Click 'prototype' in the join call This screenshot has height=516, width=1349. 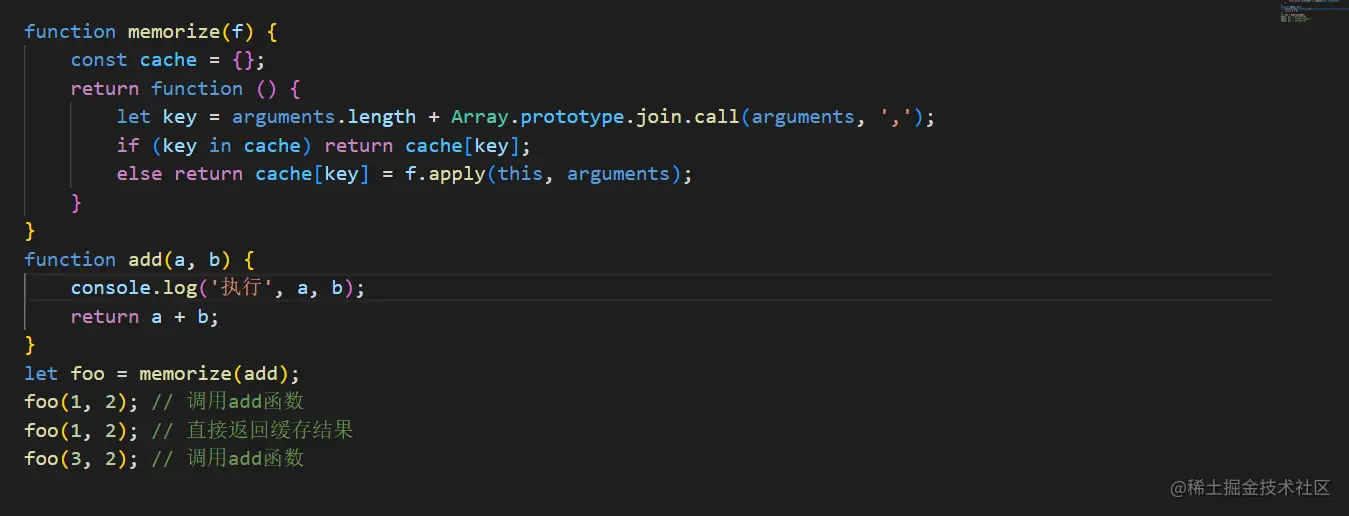(x=572, y=117)
